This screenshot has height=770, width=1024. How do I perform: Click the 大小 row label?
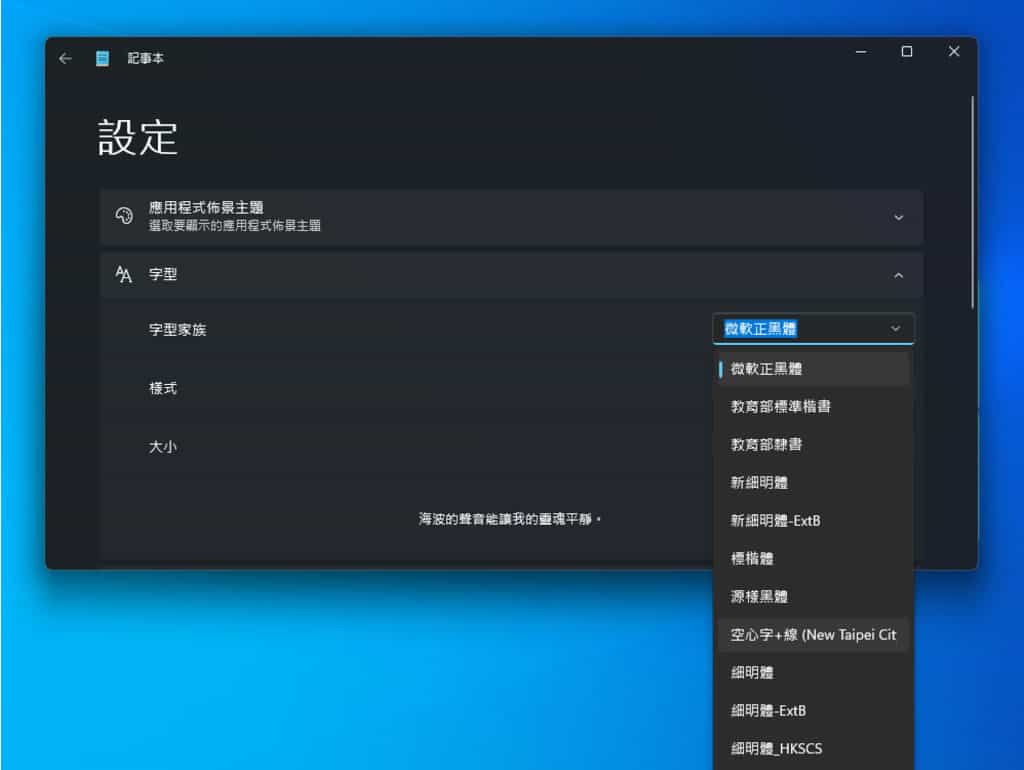[x=163, y=447]
